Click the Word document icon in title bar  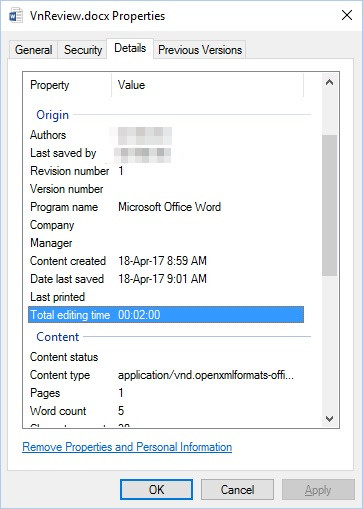pyautogui.click(x=16, y=16)
